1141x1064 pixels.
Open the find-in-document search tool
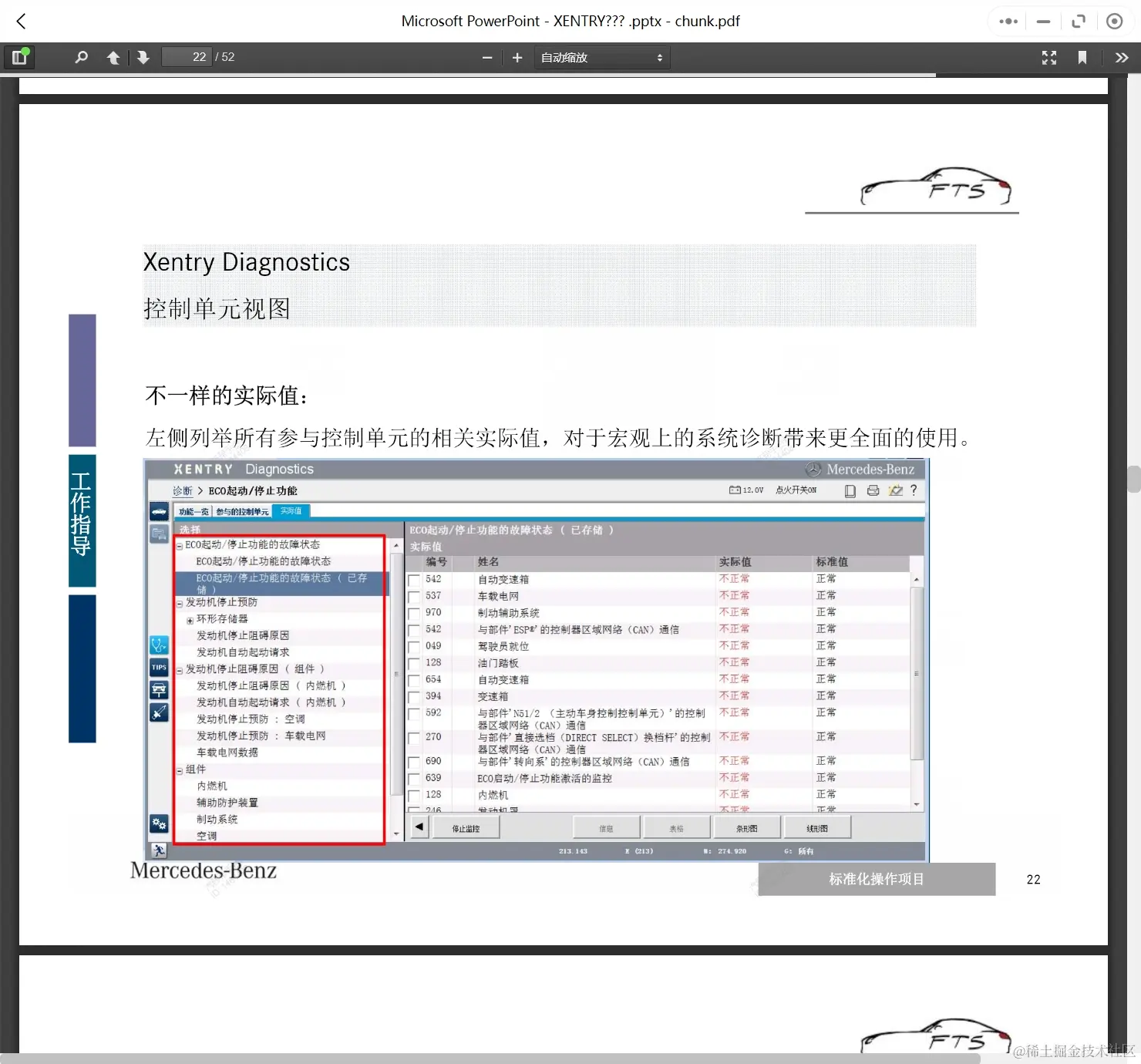coord(81,57)
